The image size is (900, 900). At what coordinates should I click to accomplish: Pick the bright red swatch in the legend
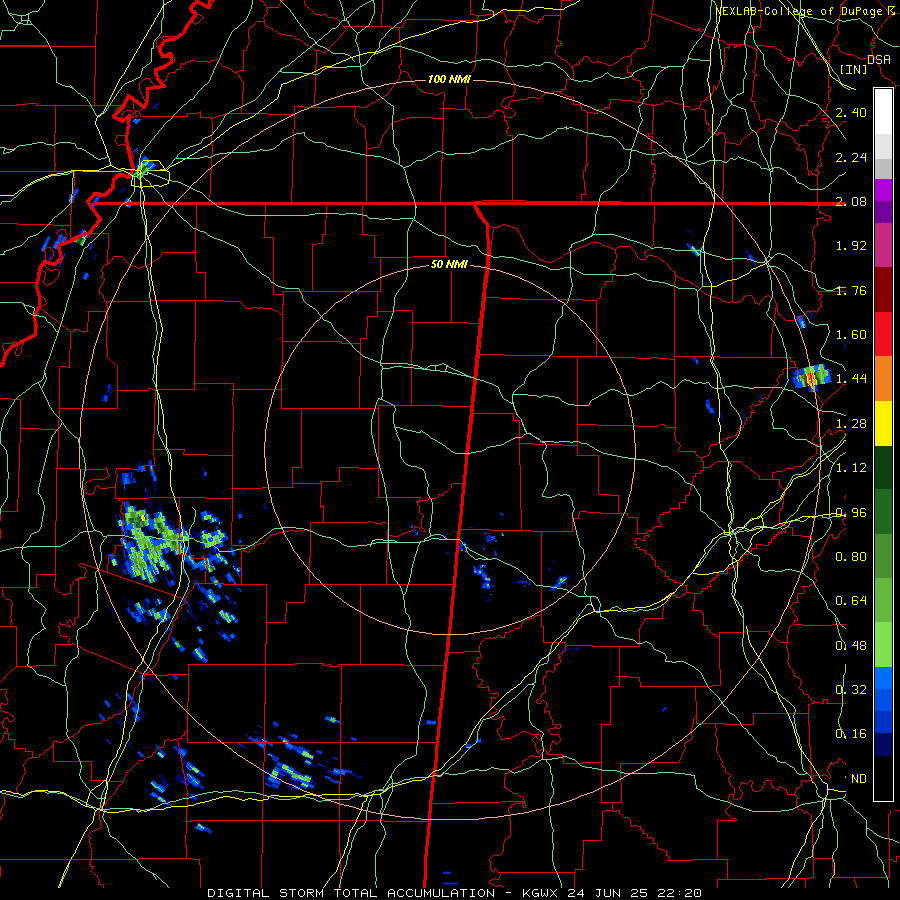click(x=883, y=334)
